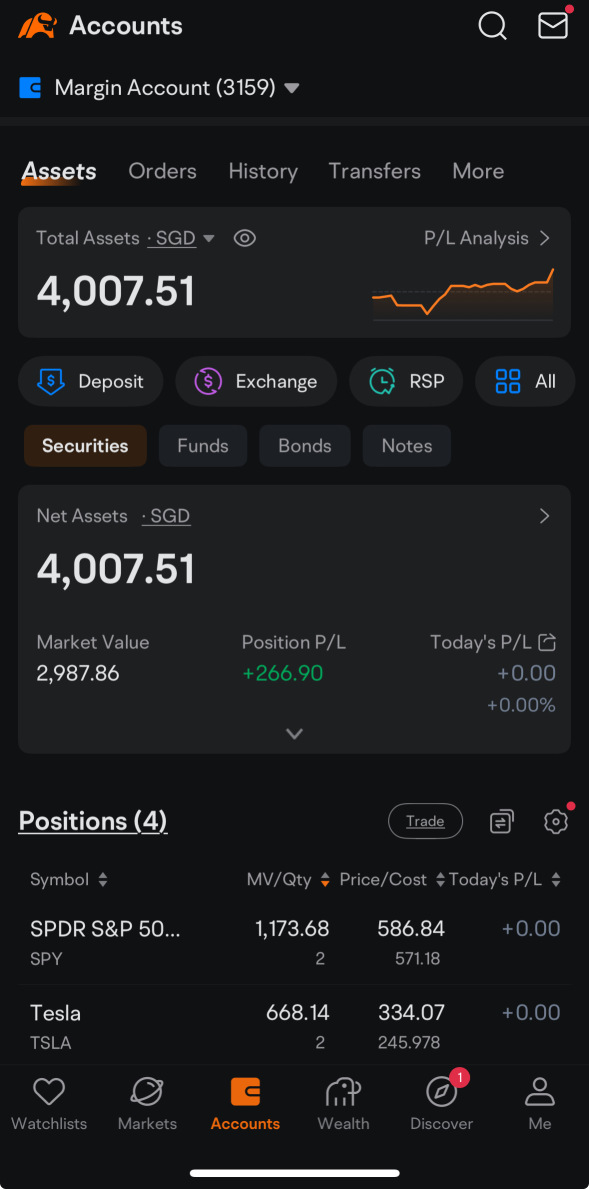Select the Funds category tab
The image size is (589, 1189).
[203, 446]
